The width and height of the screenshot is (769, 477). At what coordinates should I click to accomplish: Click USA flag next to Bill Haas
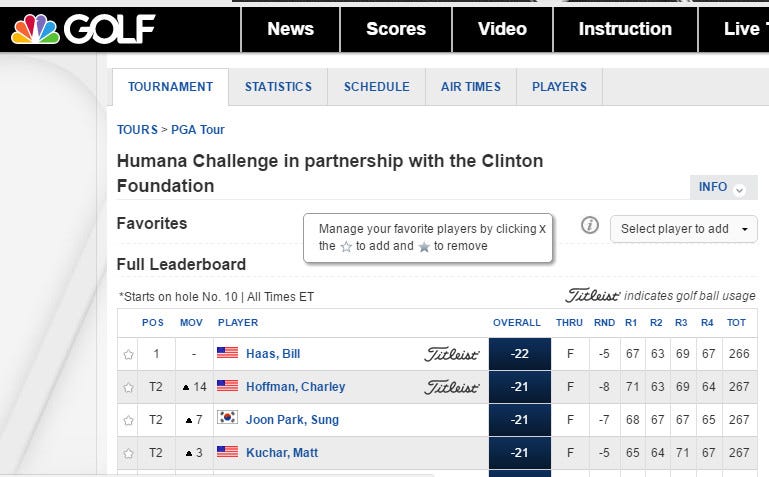[x=228, y=352]
